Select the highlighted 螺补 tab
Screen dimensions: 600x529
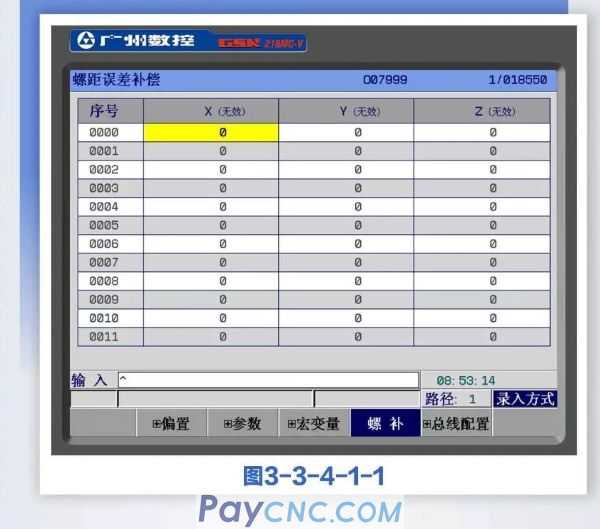point(384,424)
